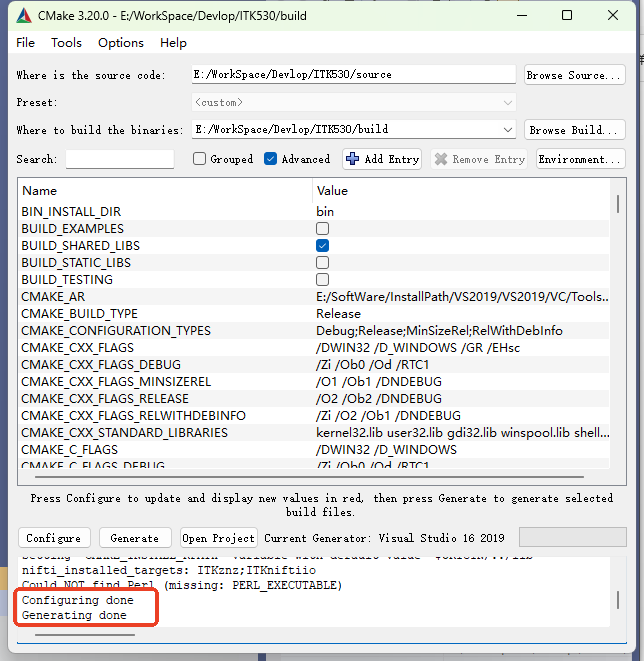Image resolution: width=644 pixels, height=661 pixels.
Task: Uncheck the Advanced checkbox
Action: (x=270, y=159)
